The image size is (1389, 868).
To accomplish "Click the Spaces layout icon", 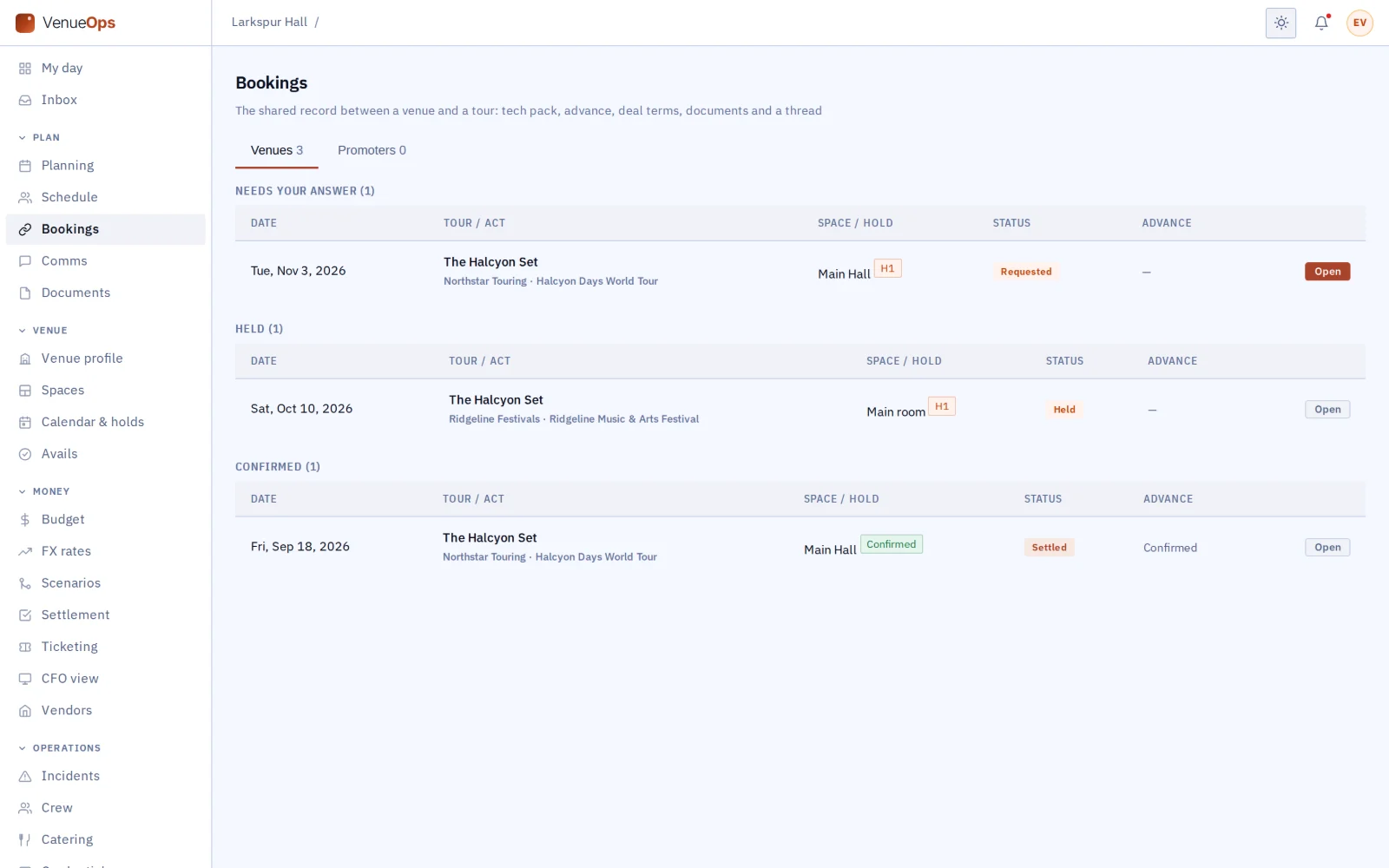I will tap(25, 391).
